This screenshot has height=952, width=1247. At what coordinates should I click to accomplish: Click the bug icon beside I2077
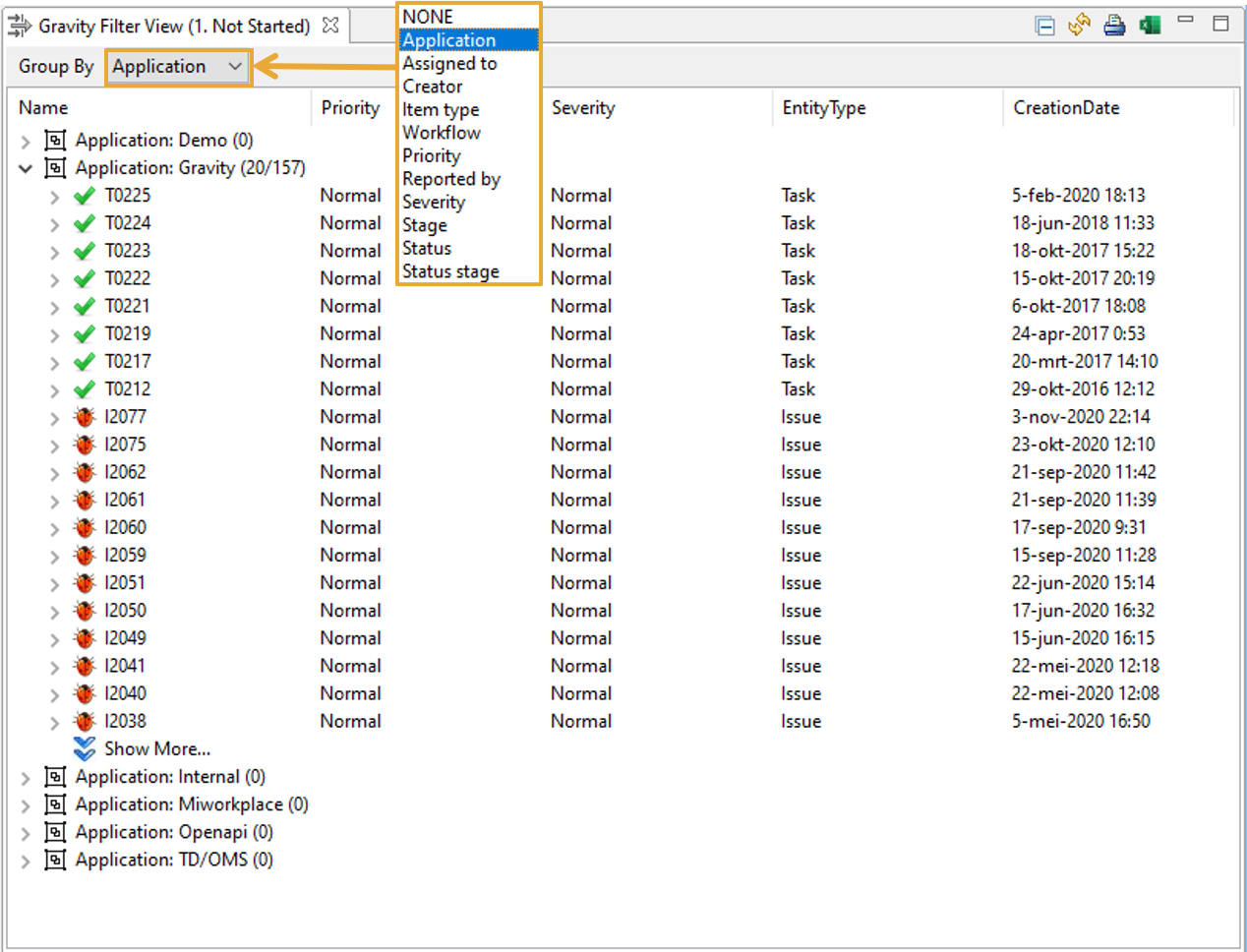point(85,417)
